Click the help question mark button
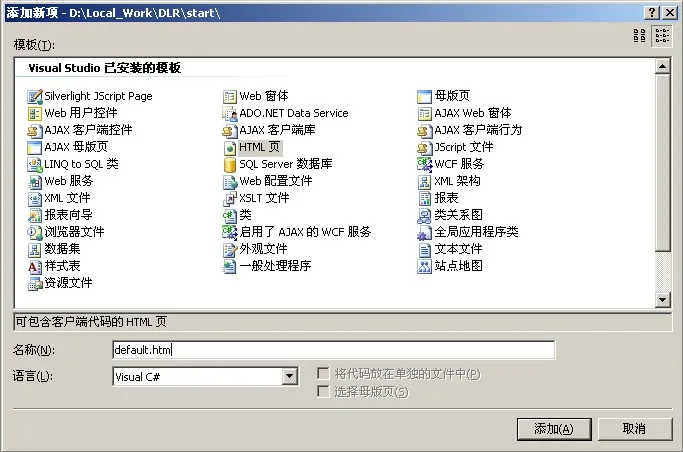The width and height of the screenshot is (683, 452). point(652,12)
